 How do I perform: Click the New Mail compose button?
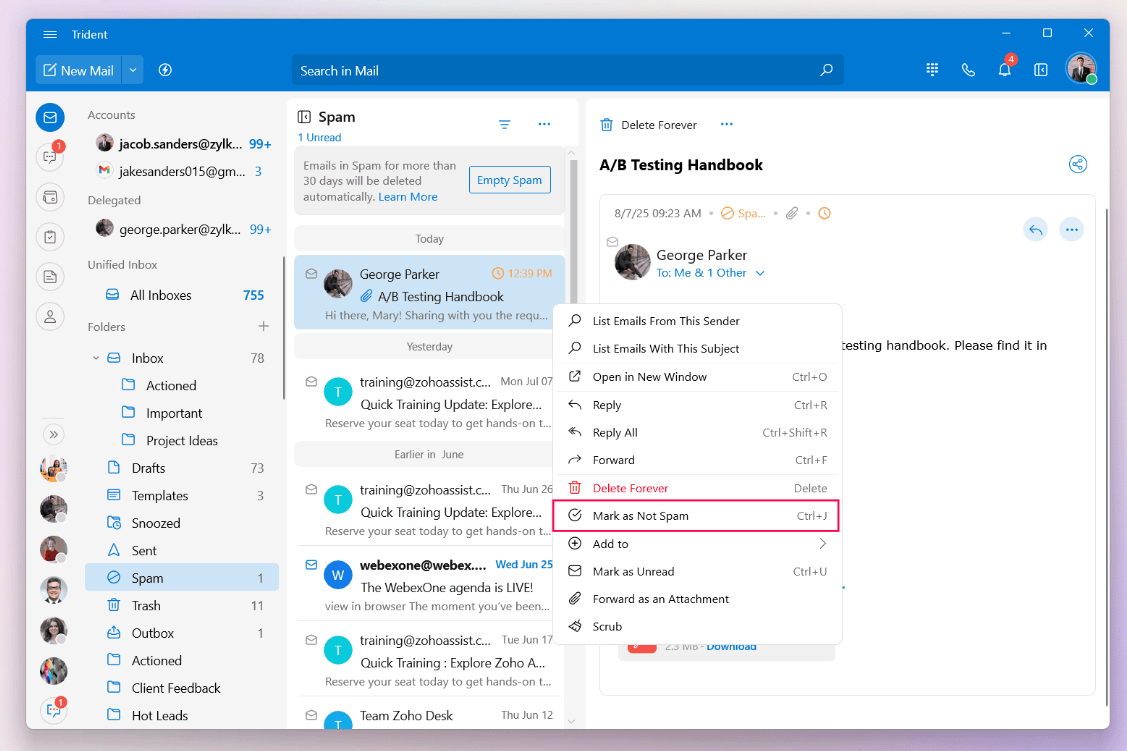point(78,70)
